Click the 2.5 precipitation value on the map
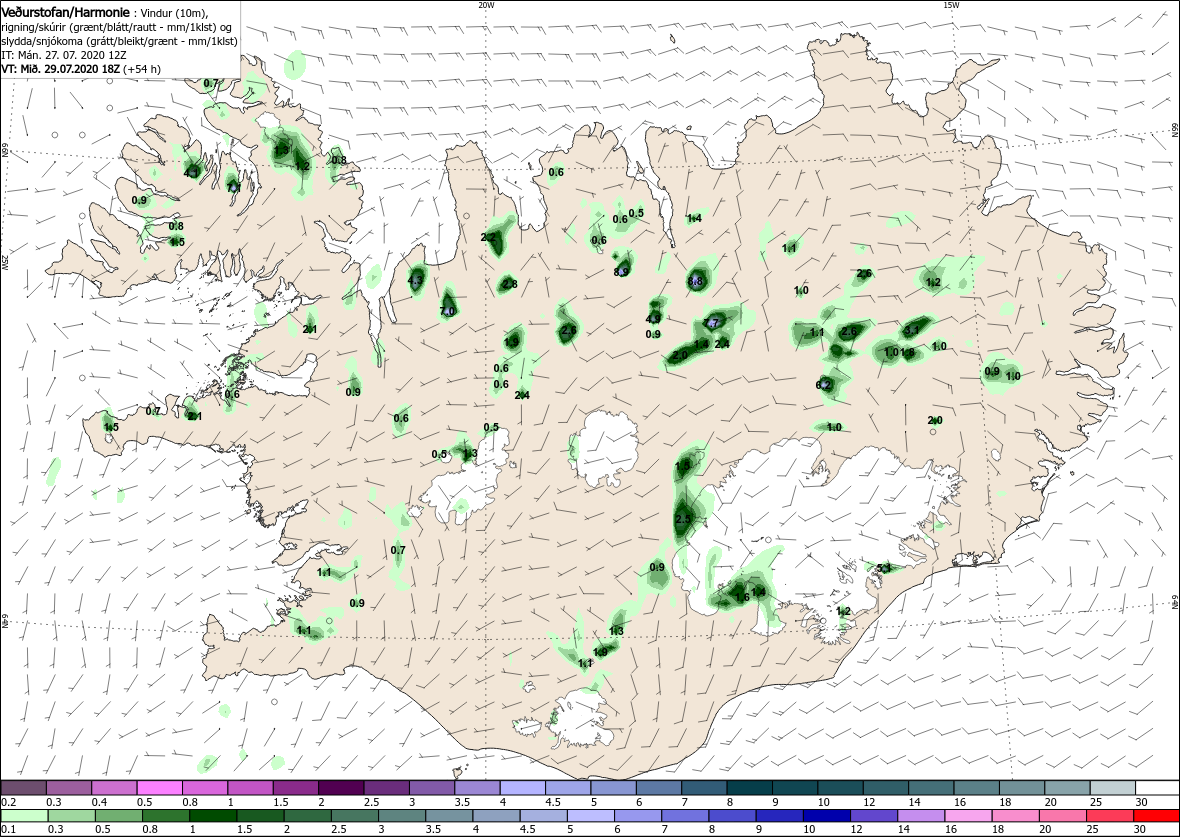Screen dimensions: 1180x837 click(683, 519)
